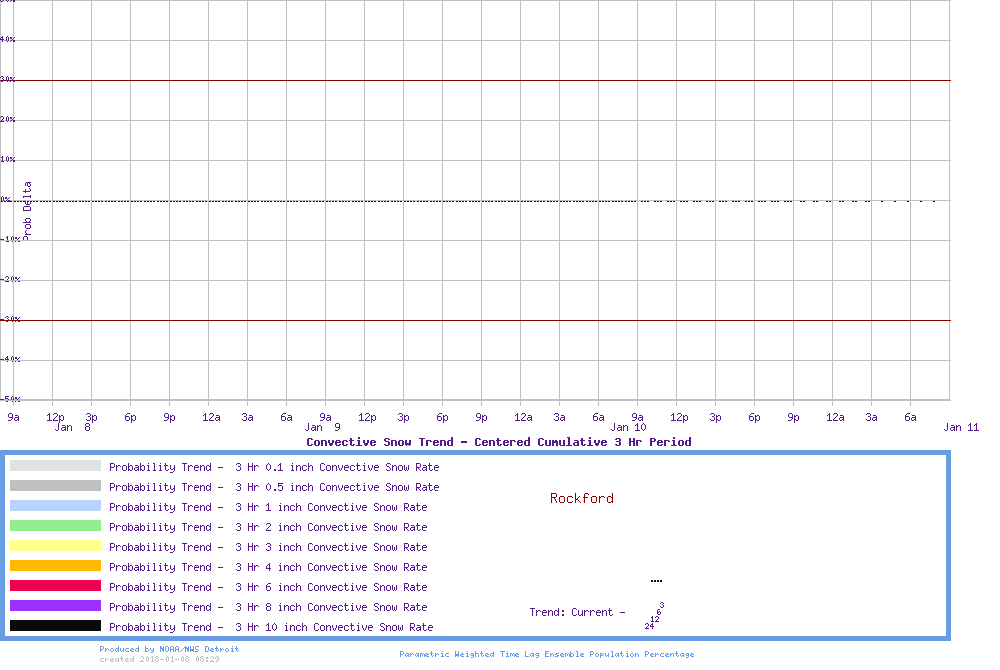
Task: Click the light blue 1 inch swatch
Action: (55, 506)
